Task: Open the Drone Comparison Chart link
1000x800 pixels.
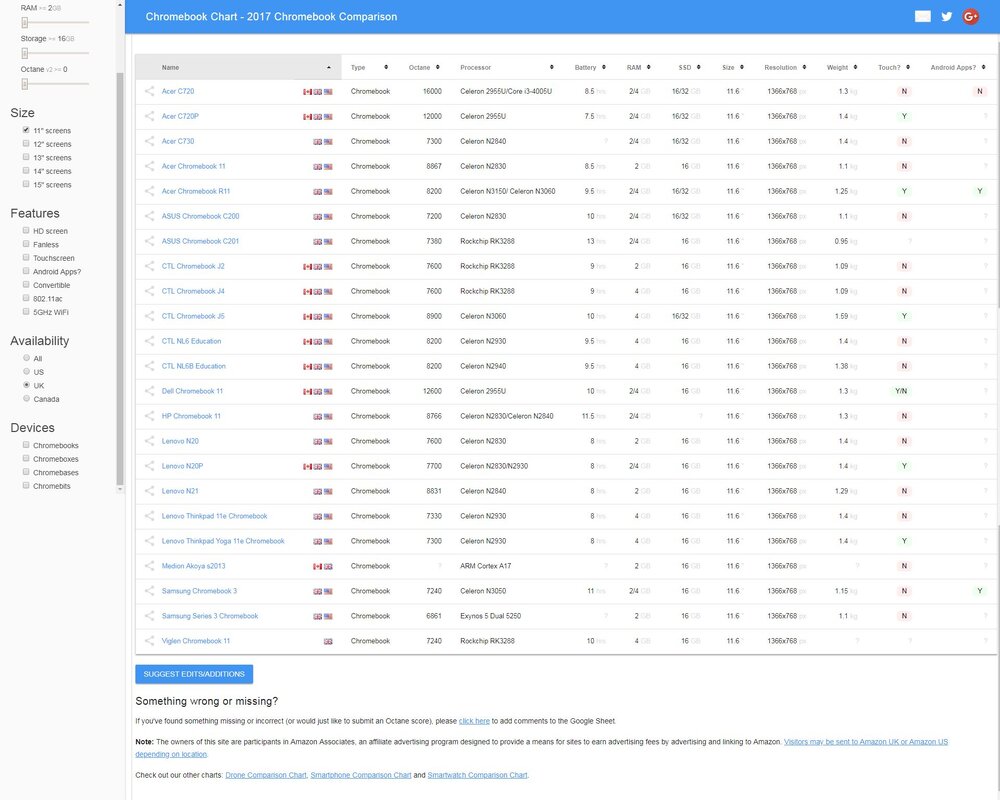Action: coord(266,775)
